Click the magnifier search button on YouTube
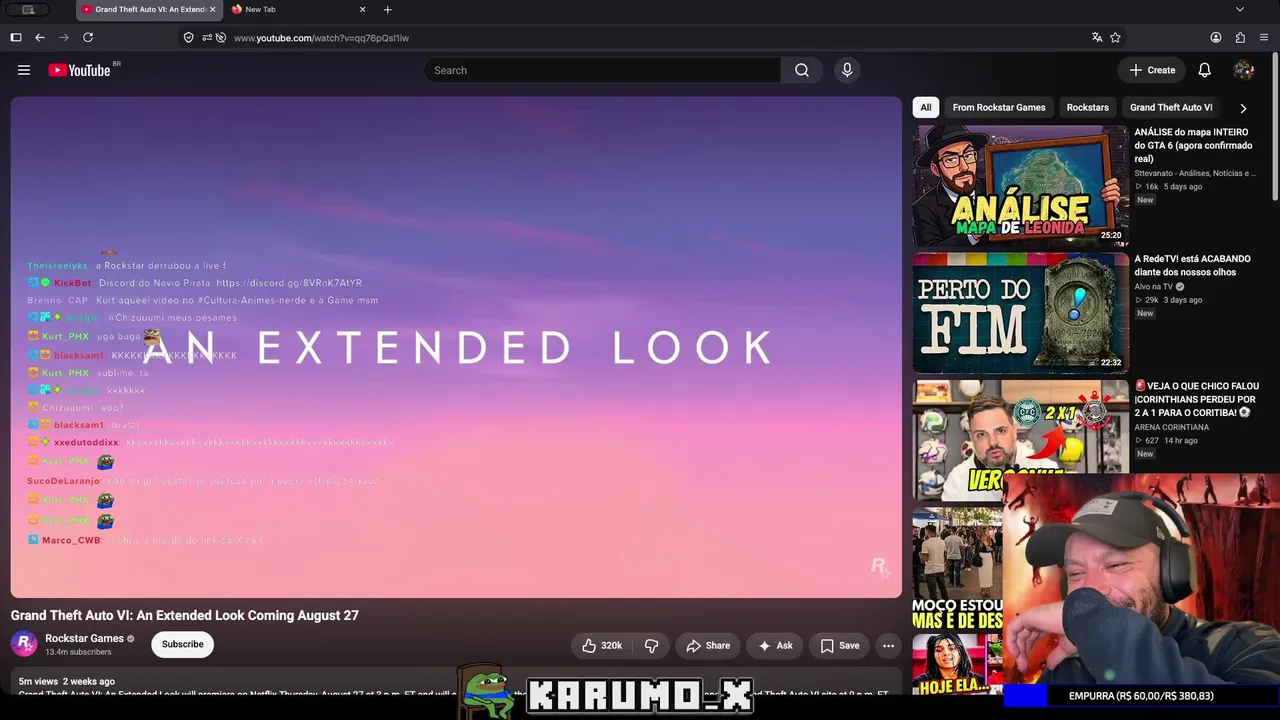This screenshot has height=720, width=1280. click(x=802, y=70)
